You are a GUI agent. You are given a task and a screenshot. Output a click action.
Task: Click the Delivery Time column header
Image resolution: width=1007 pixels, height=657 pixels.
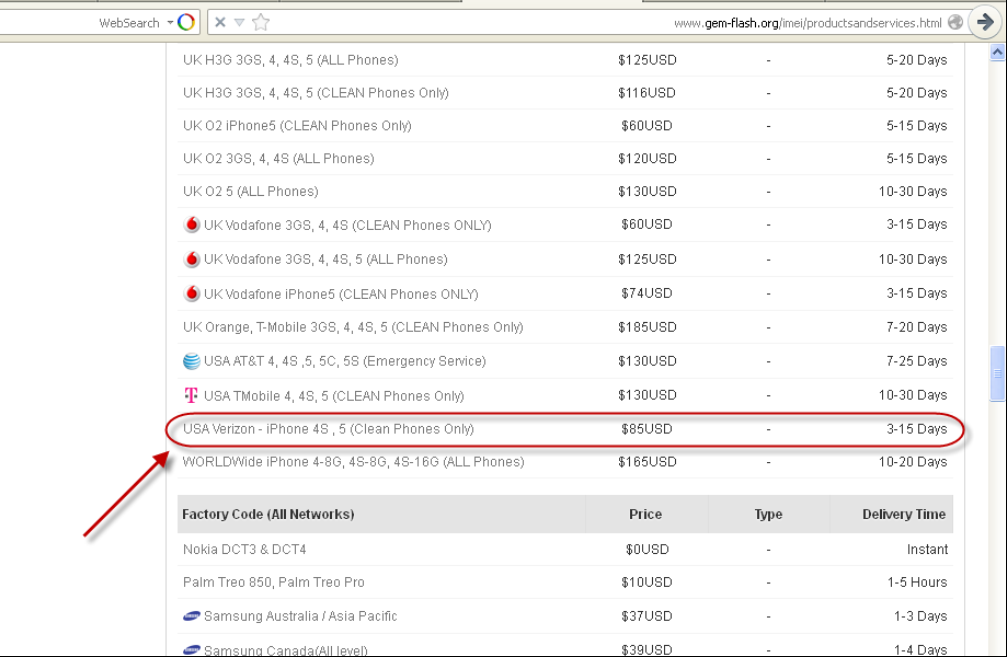904,514
